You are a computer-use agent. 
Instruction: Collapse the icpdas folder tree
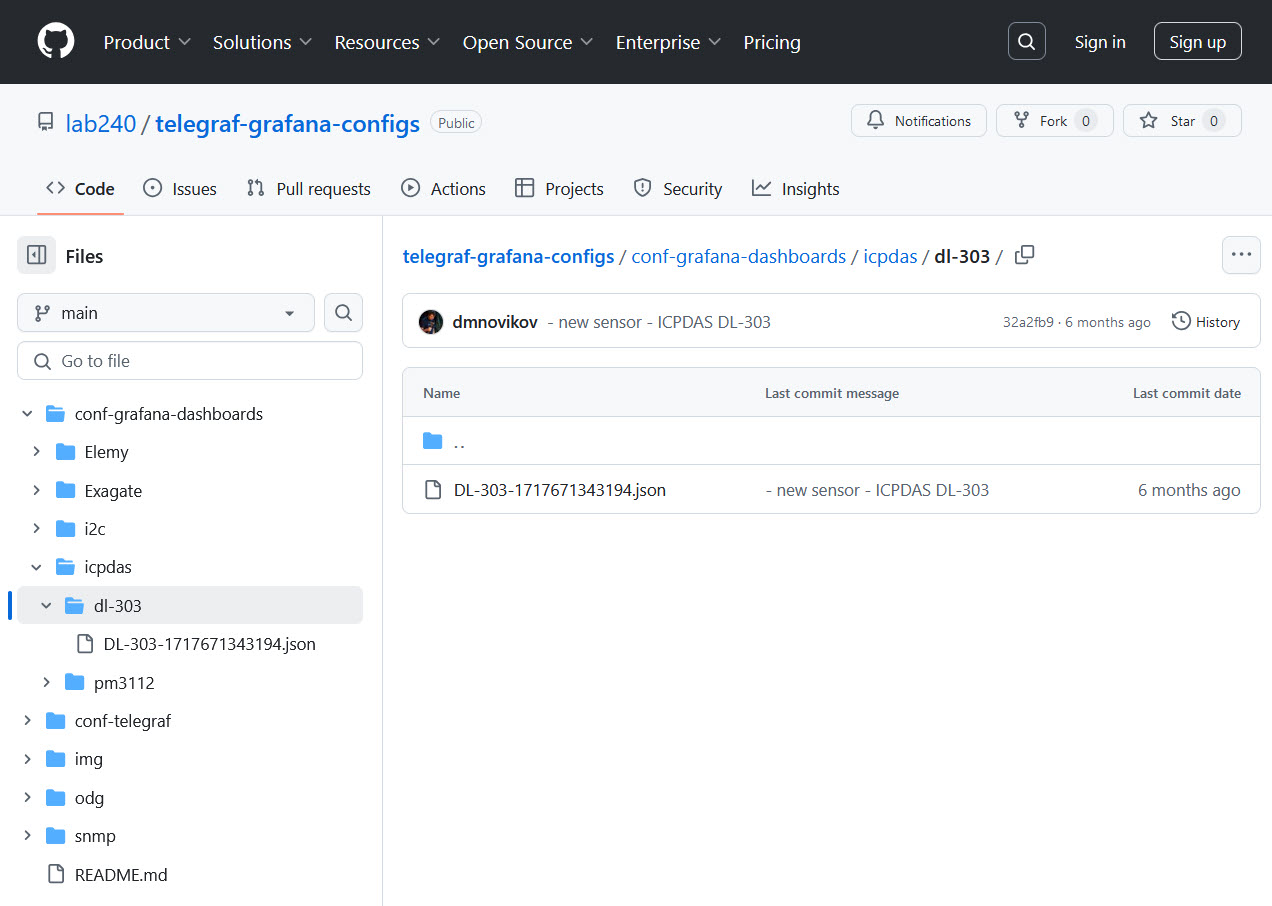[x=36, y=566]
